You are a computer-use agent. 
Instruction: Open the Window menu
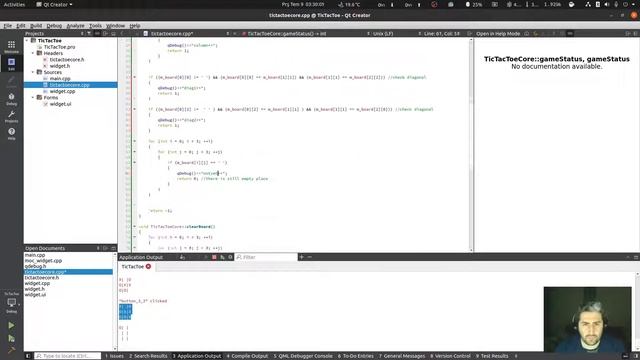(x=116, y=26)
